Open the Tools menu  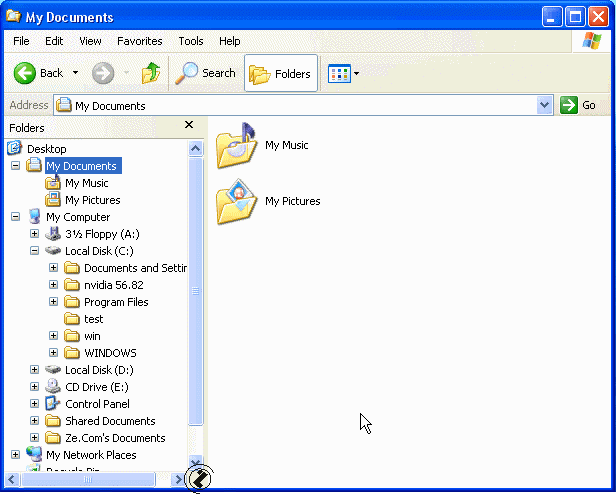pyautogui.click(x=191, y=41)
